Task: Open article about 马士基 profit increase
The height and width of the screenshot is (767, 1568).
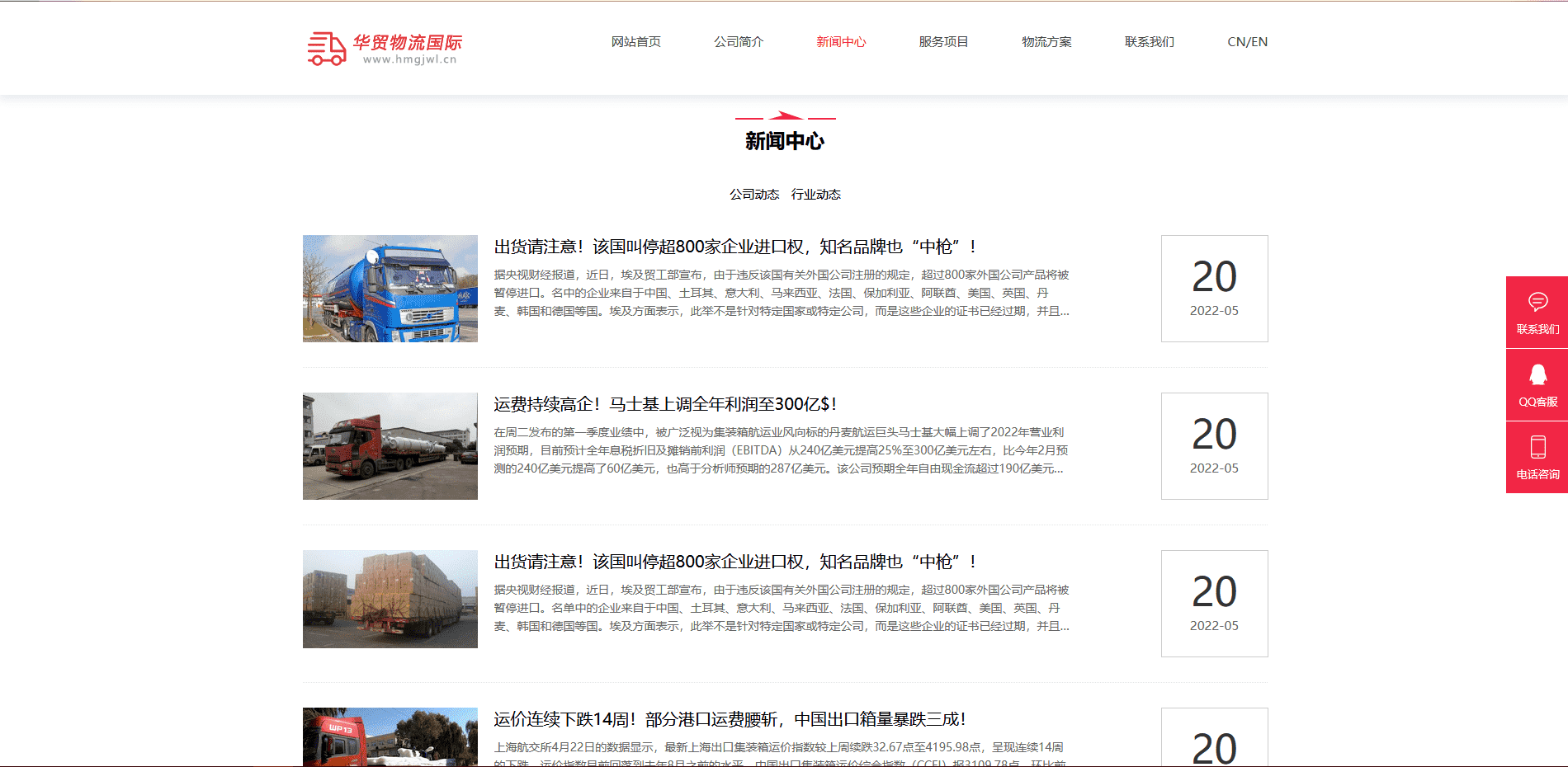Action: click(665, 404)
